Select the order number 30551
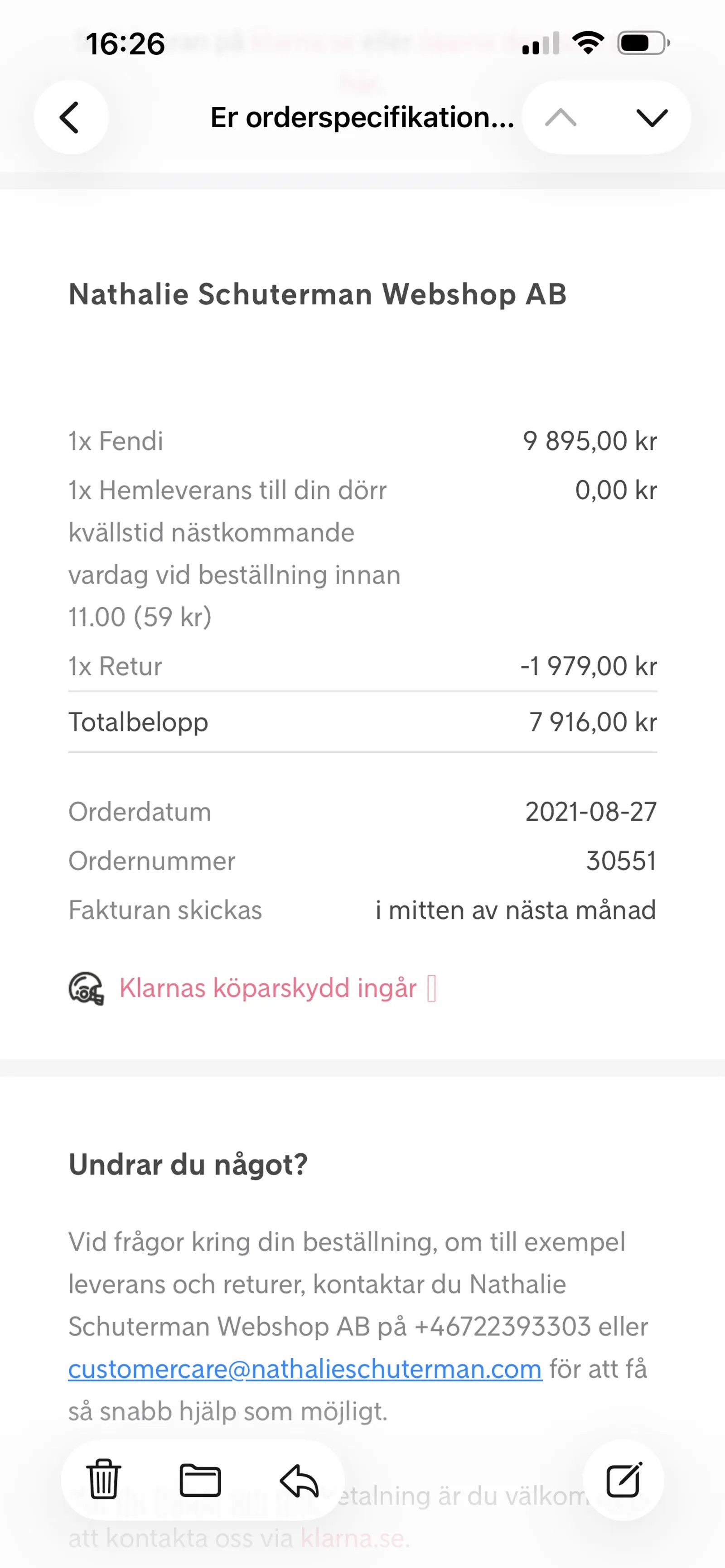The height and width of the screenshot is (1568, 725). (622, 861)
